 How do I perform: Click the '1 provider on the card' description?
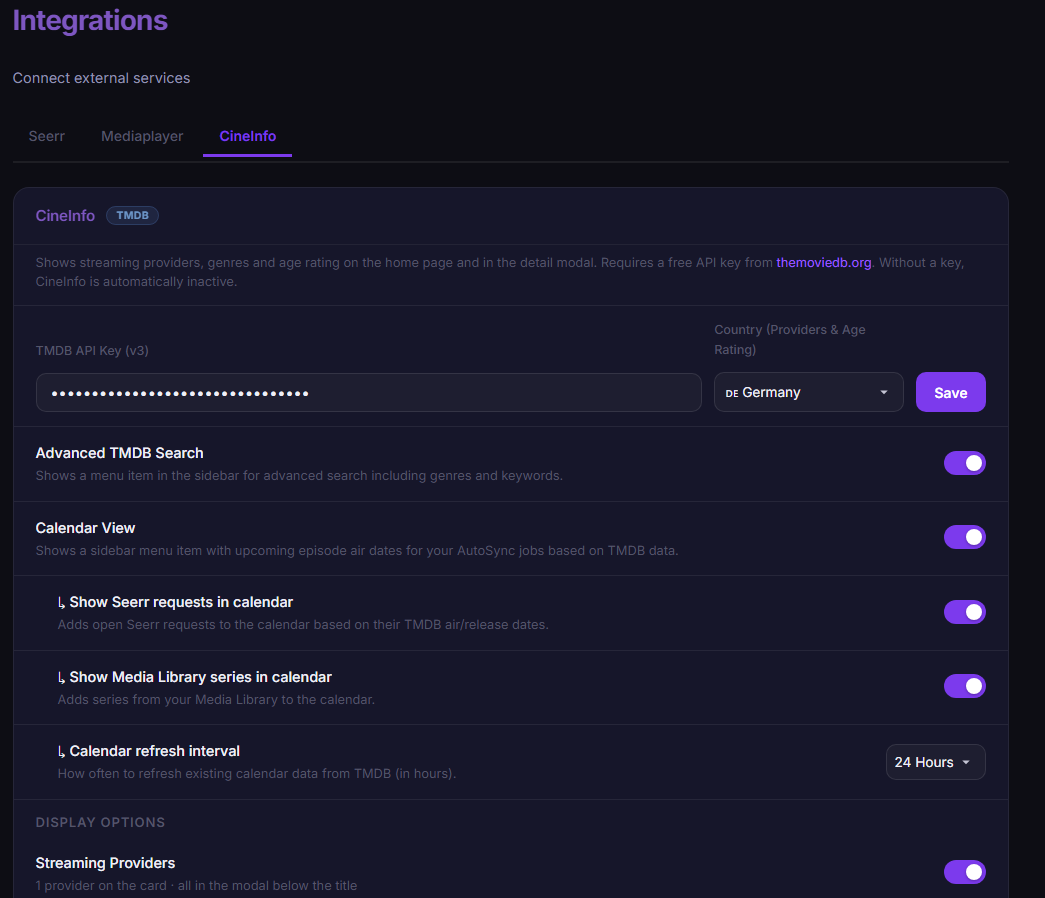tap(196, 885)
